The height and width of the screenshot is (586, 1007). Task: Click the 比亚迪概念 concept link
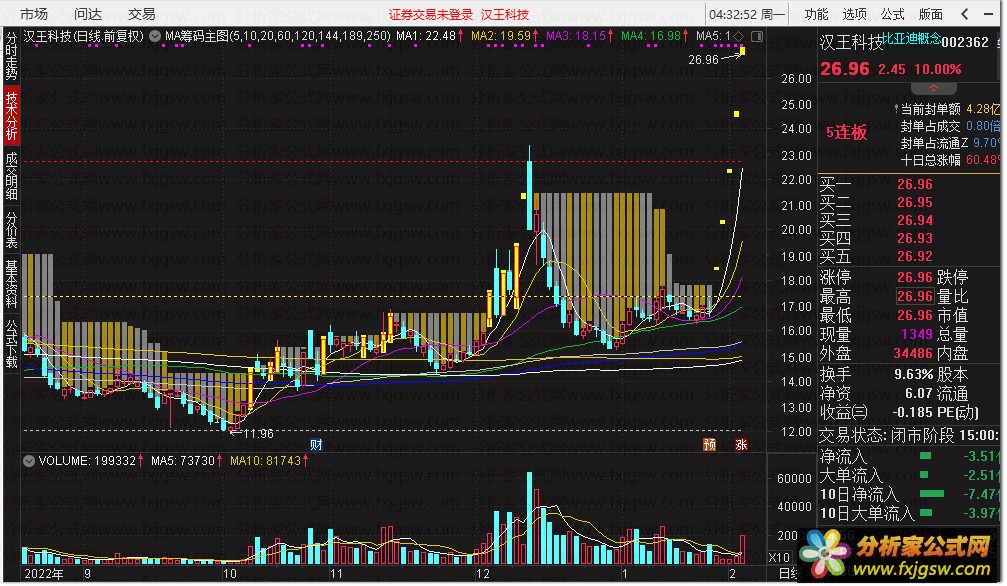911,39
